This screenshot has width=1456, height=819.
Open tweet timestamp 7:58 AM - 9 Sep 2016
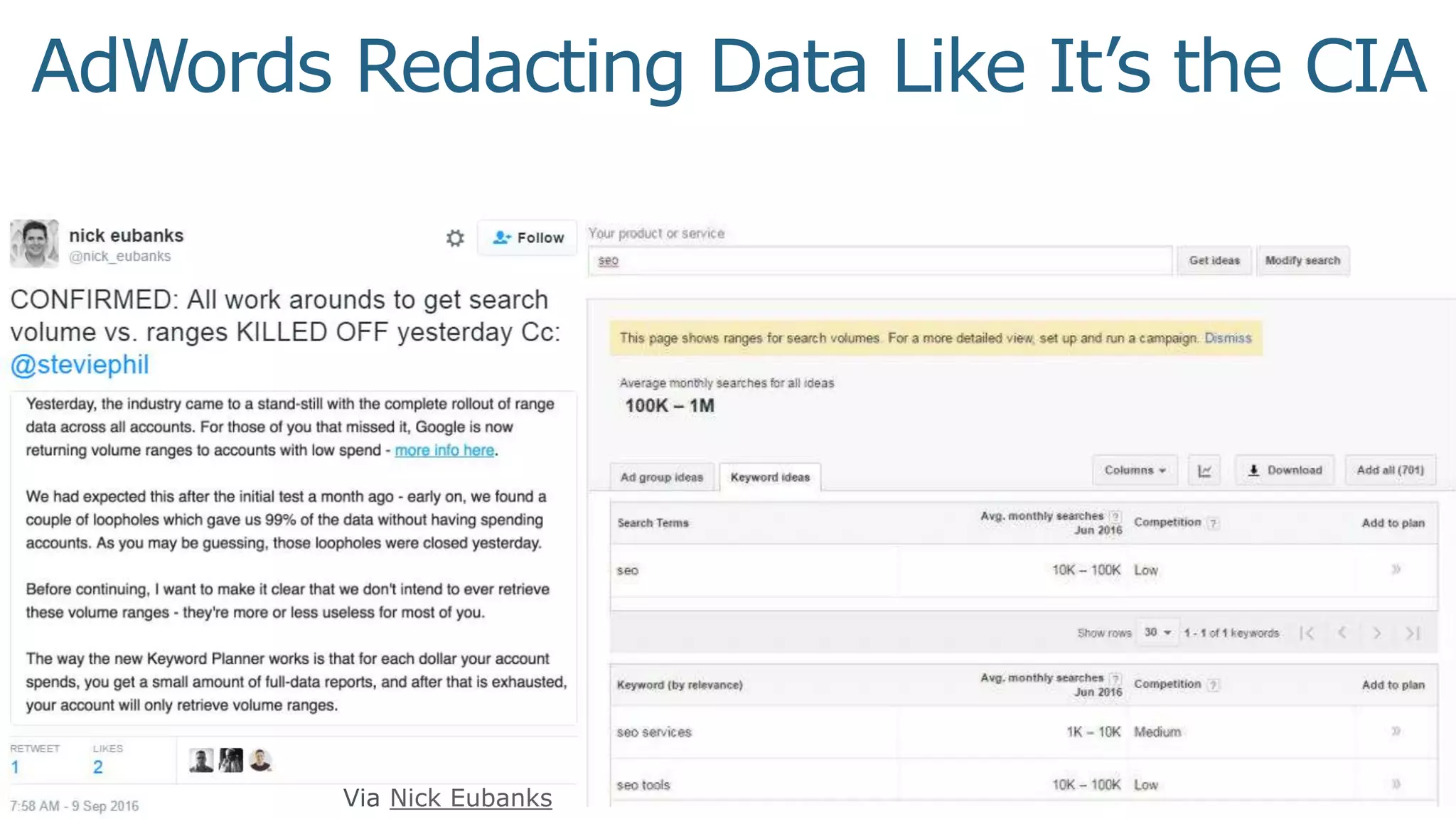tap(75, 806)
